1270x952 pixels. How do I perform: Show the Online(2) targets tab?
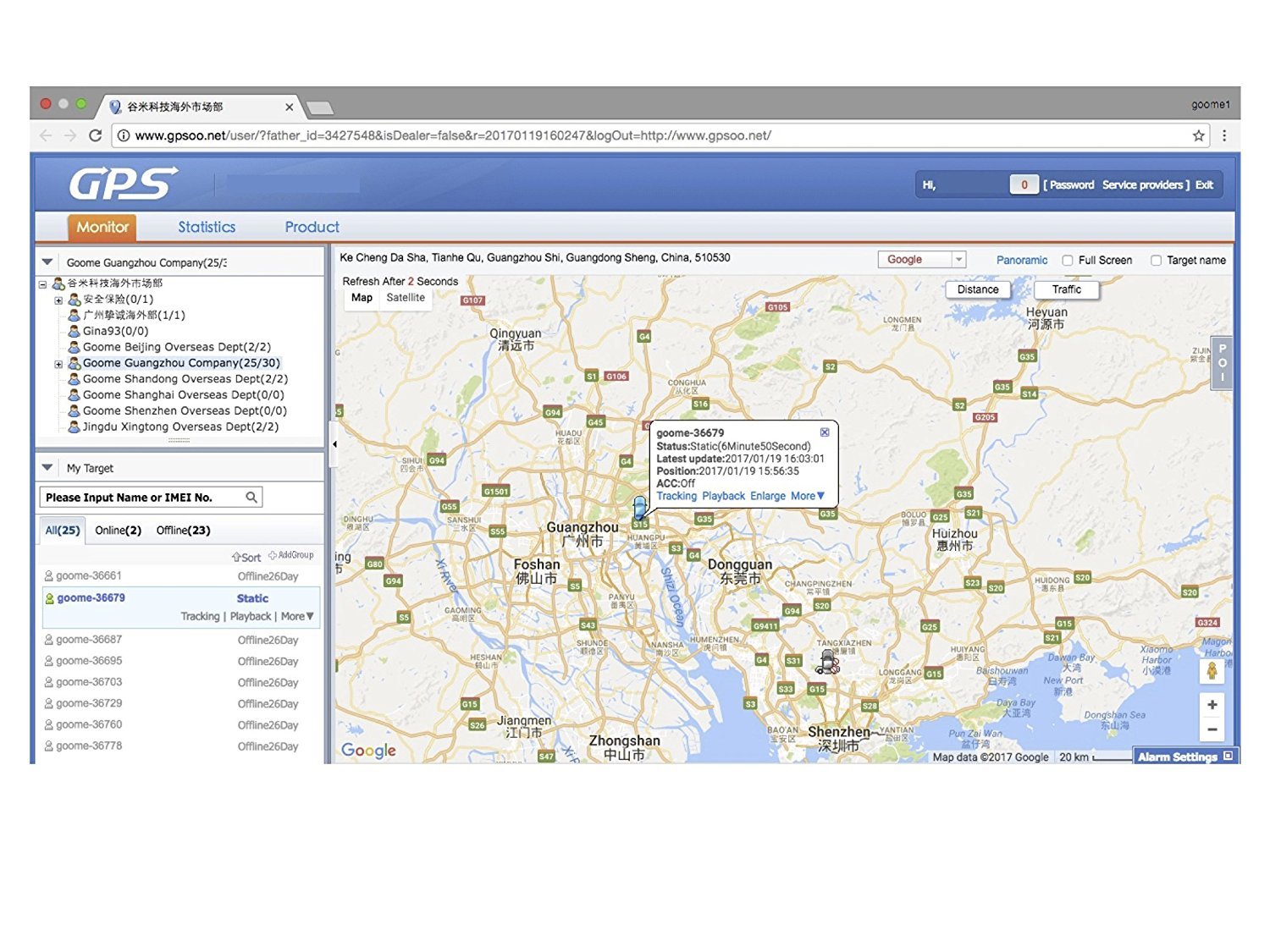tap(118, 531)
